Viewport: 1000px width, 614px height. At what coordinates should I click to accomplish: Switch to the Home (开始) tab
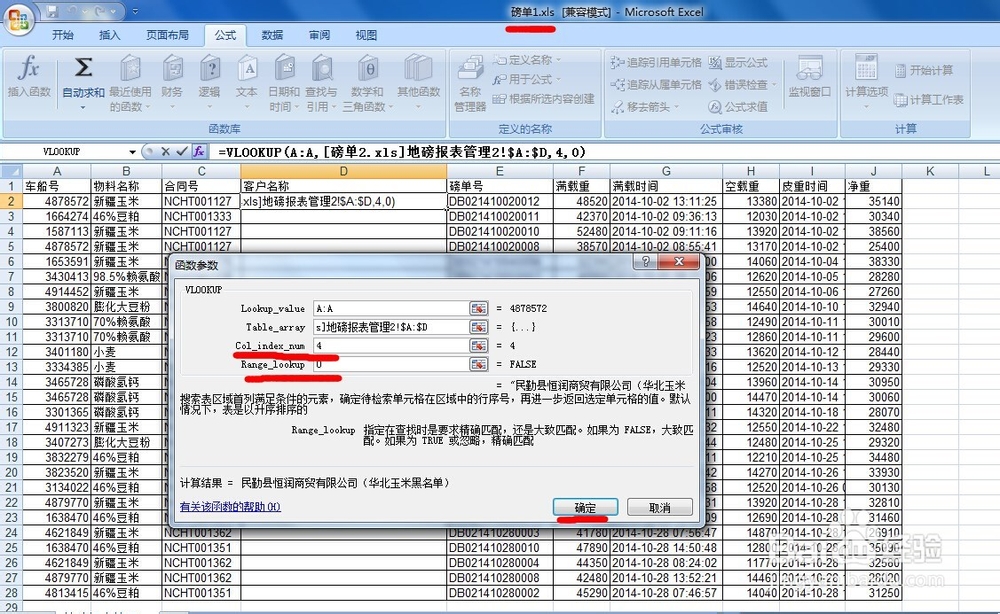pos(62,35)
